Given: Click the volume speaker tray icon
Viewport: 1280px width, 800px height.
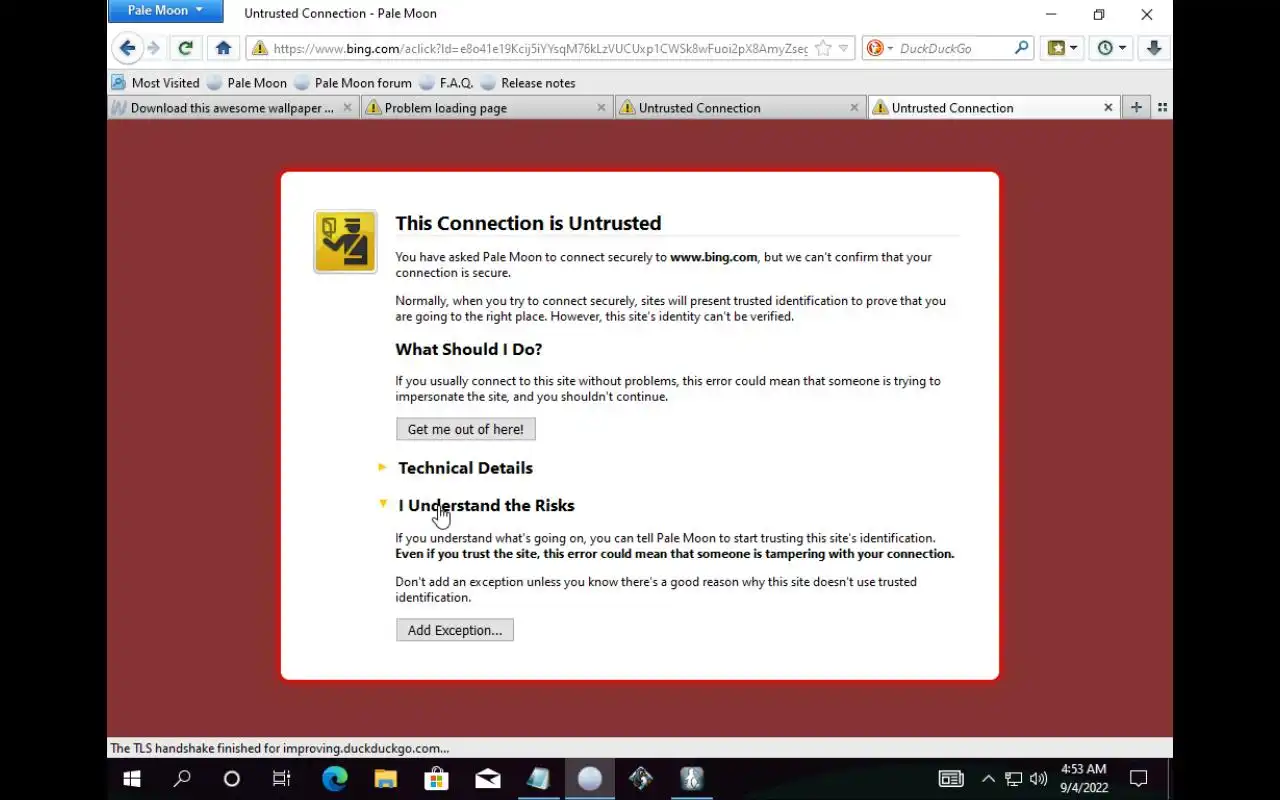Looking at the screenshot, I should click(x=1039, y=778).
